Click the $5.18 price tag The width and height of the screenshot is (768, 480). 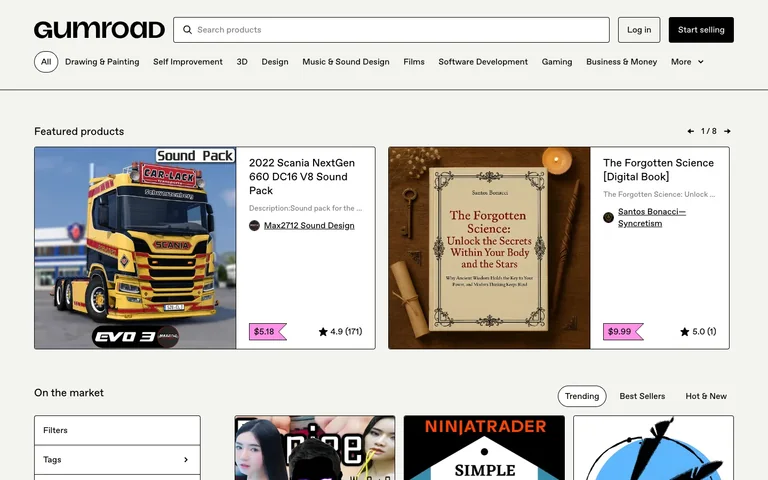(267, 332)
